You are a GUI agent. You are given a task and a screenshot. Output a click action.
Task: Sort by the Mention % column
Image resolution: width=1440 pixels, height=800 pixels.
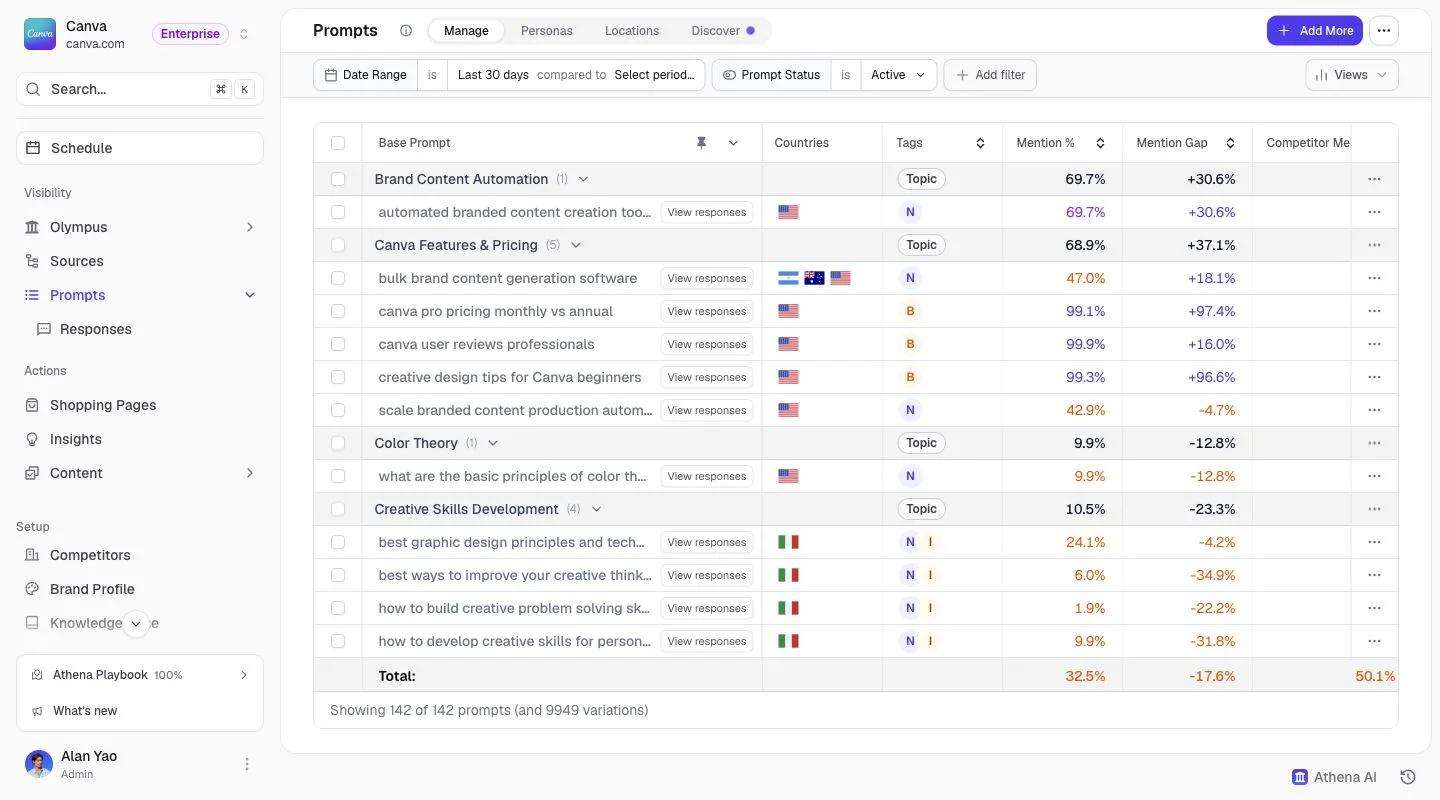(x=1100, y=143)
